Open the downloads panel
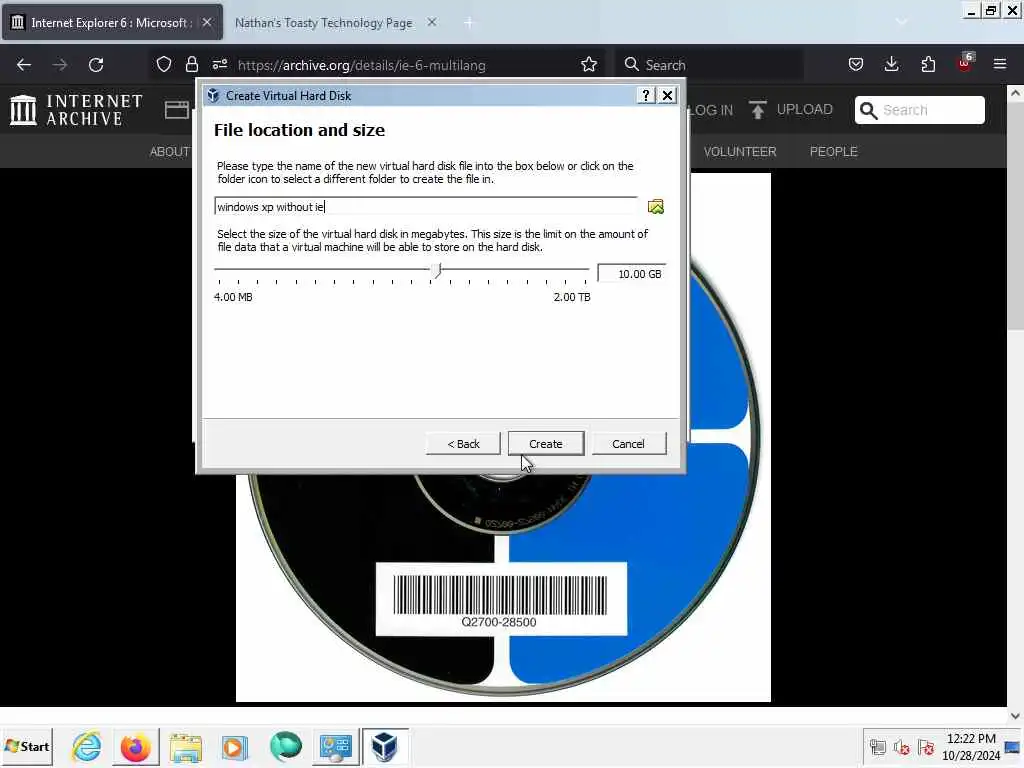The image size is (1024, 768). (891, 65)
